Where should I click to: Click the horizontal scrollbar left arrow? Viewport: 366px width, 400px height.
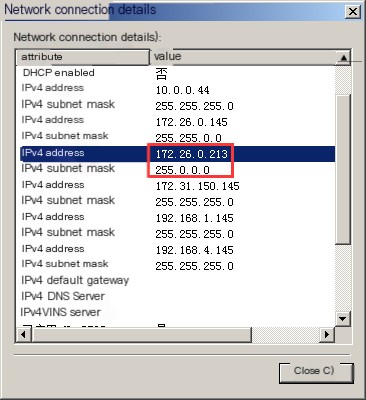(23, 334)
